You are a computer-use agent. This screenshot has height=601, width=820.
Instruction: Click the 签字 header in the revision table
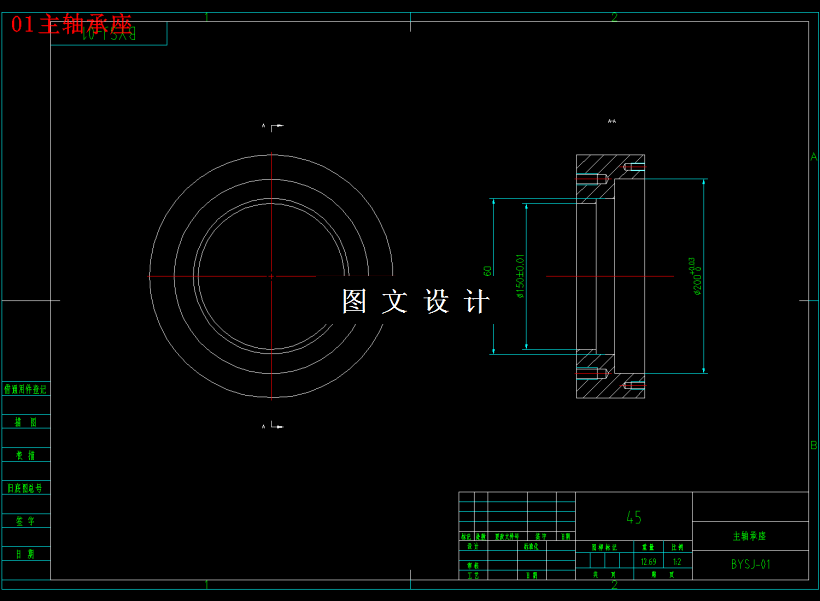(541, 537)
